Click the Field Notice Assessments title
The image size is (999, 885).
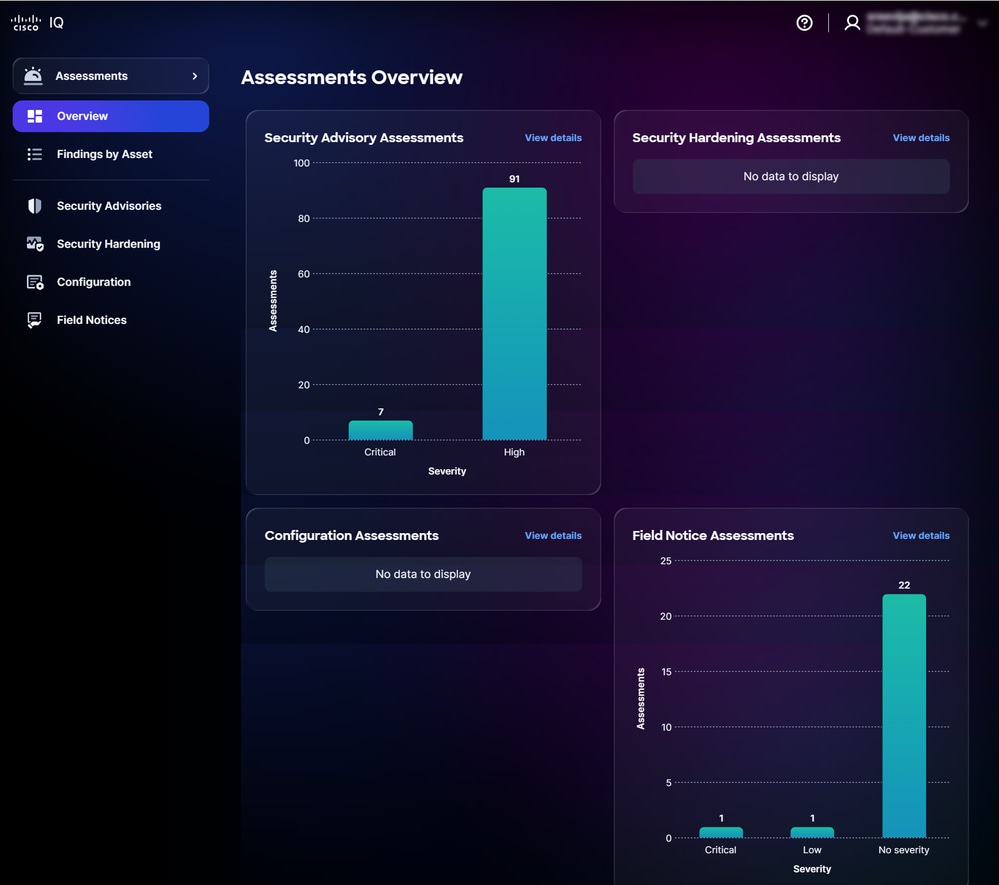point(713,536)
